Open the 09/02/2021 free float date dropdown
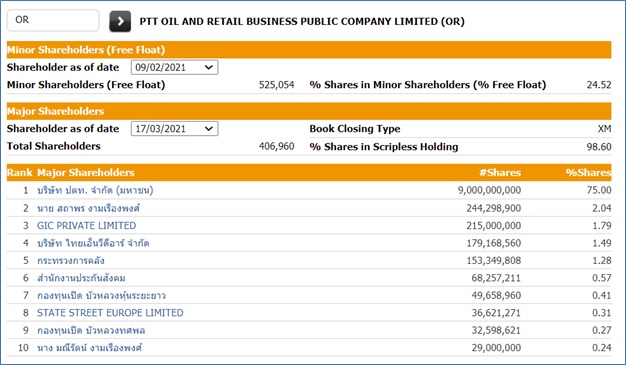 click(x=174, y=67)
